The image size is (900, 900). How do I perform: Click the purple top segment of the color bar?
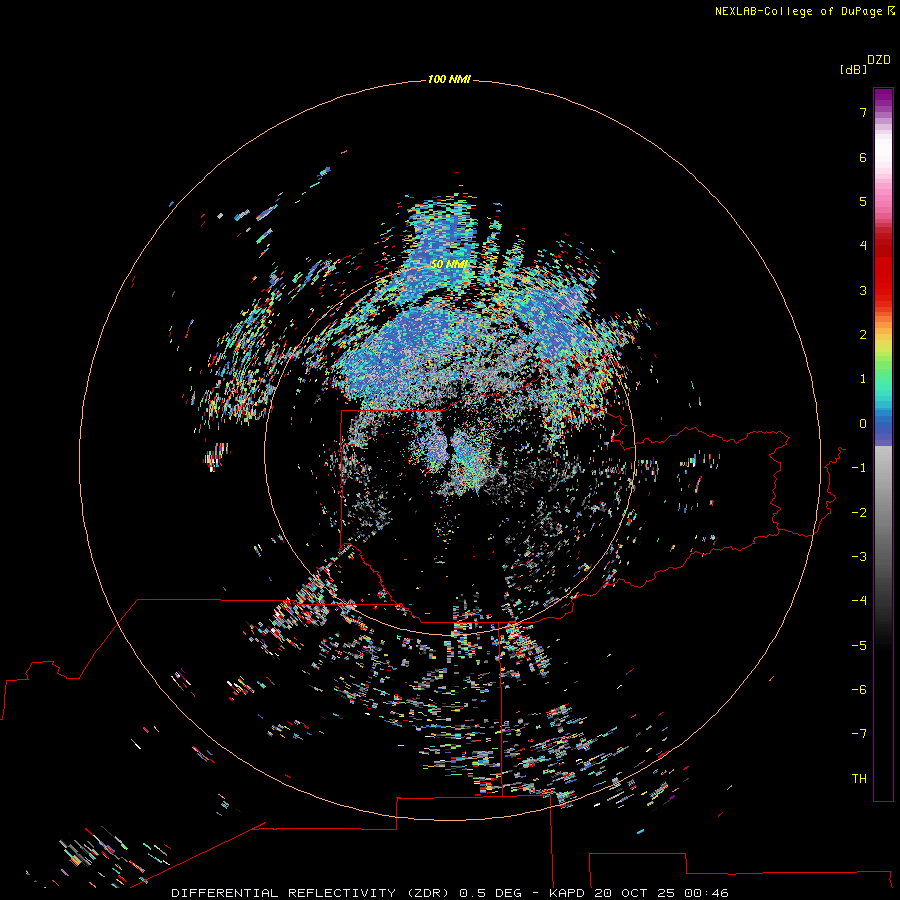[x=883, y=98]
